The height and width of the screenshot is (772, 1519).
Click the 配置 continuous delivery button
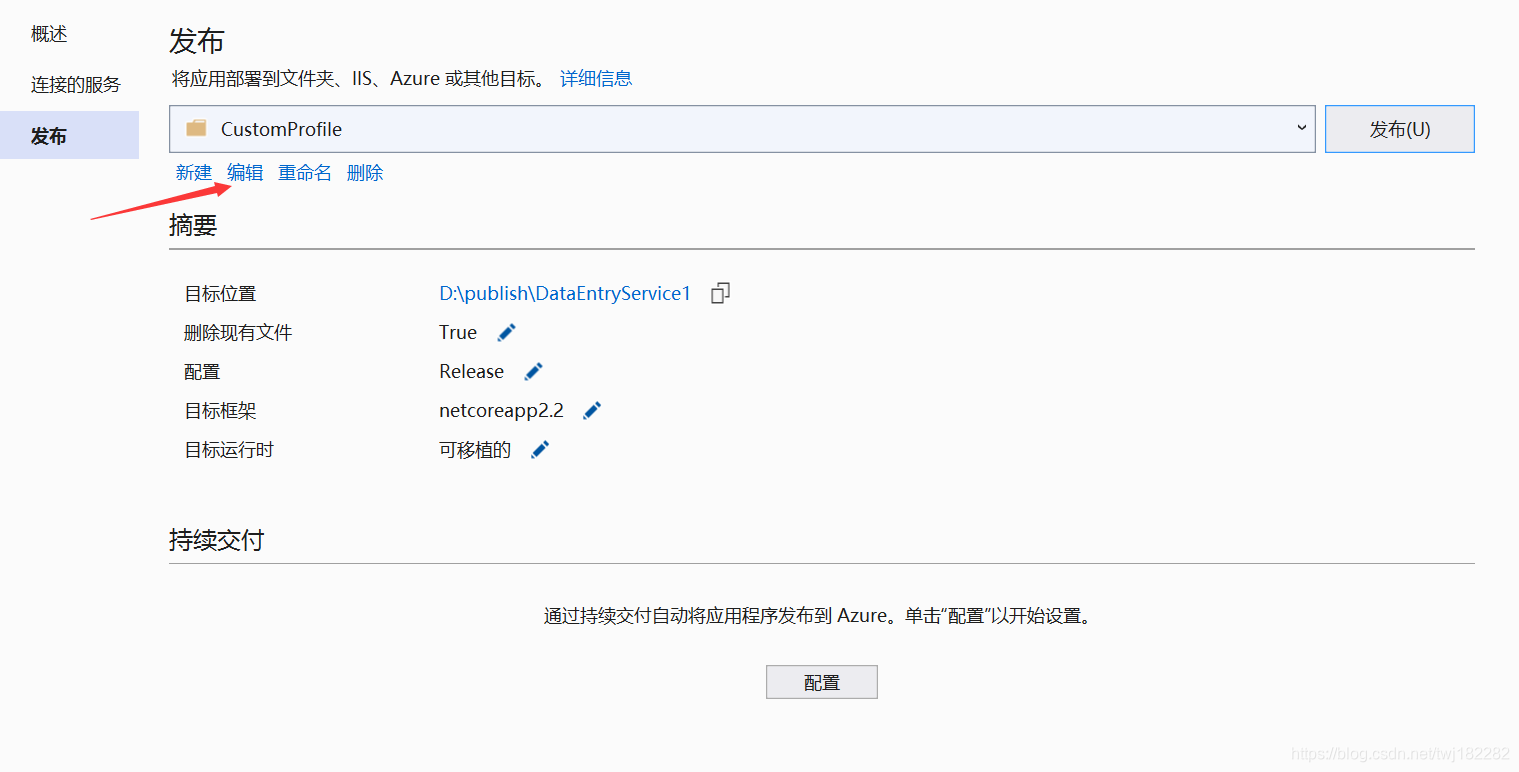[822, 682]
